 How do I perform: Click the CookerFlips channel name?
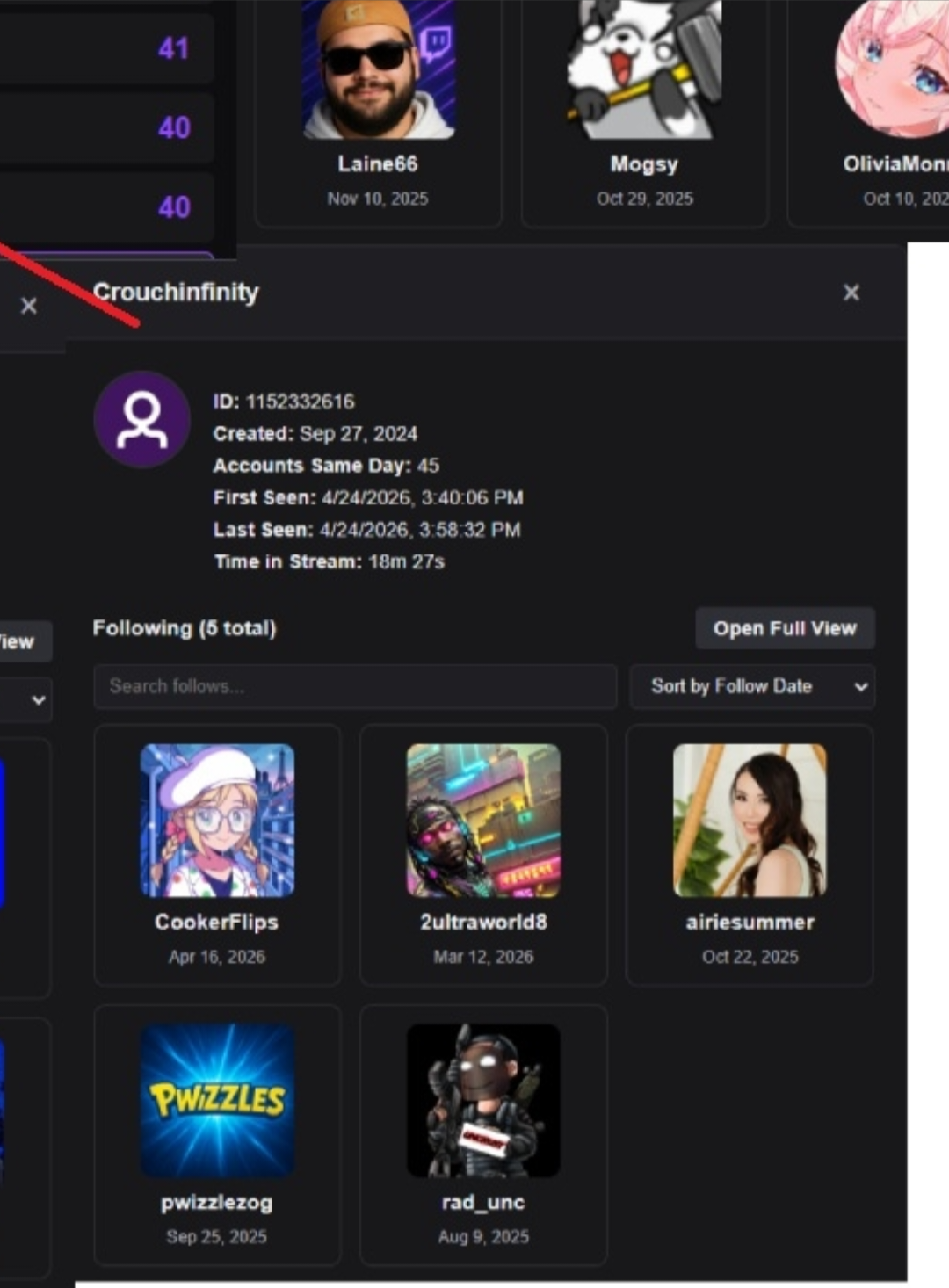click(217, 922)
